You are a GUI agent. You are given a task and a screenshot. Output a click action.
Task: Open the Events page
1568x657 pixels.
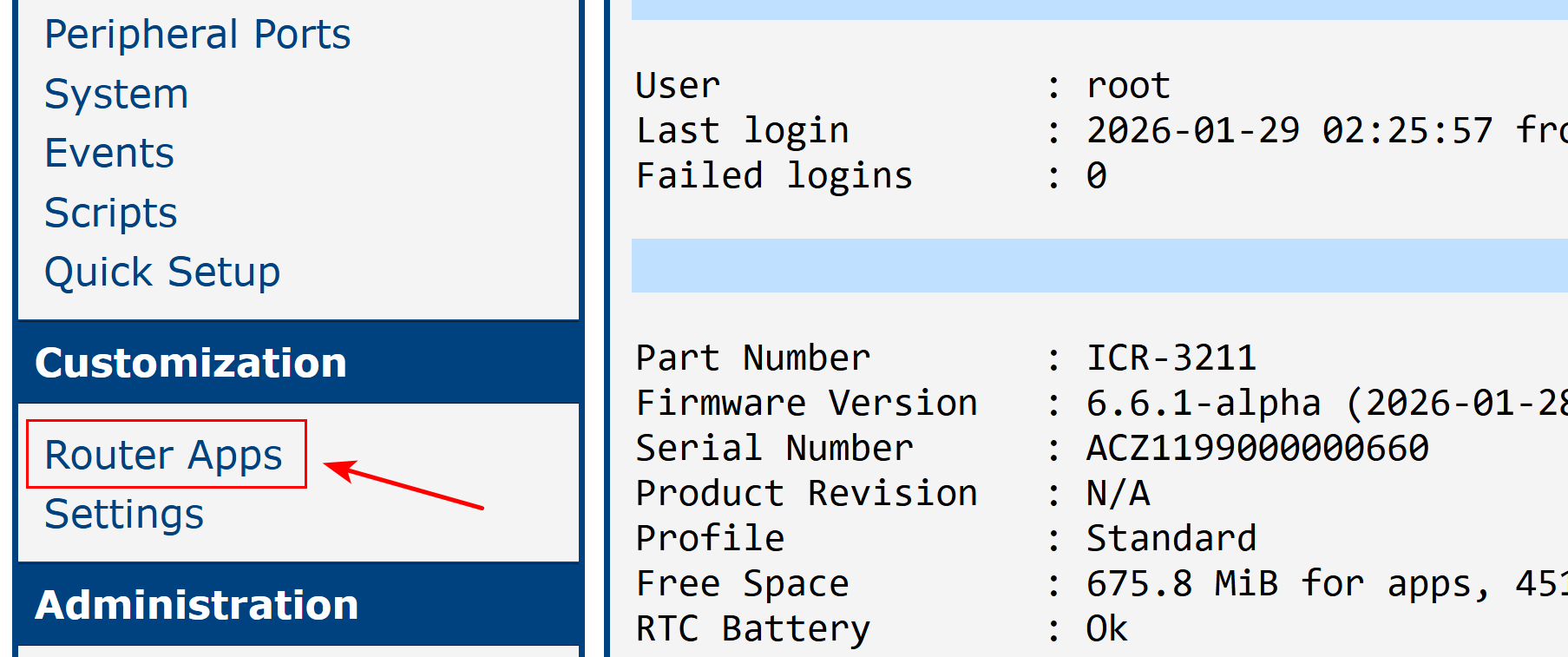point(109,154)
